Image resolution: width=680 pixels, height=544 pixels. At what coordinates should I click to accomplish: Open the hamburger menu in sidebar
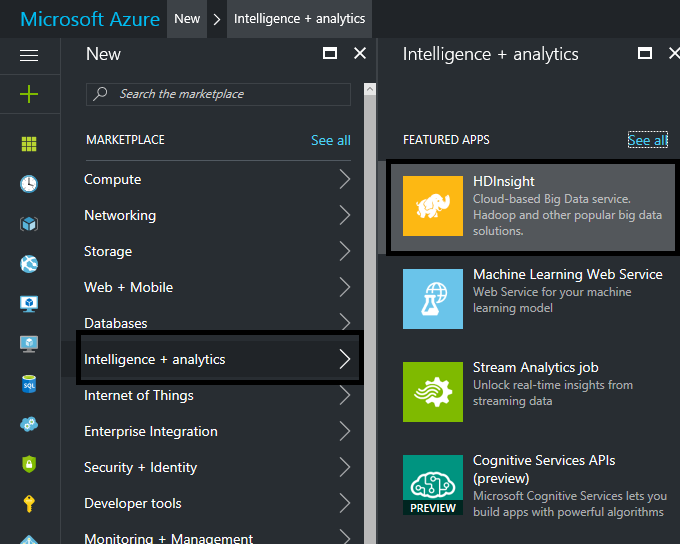[29, 56]
